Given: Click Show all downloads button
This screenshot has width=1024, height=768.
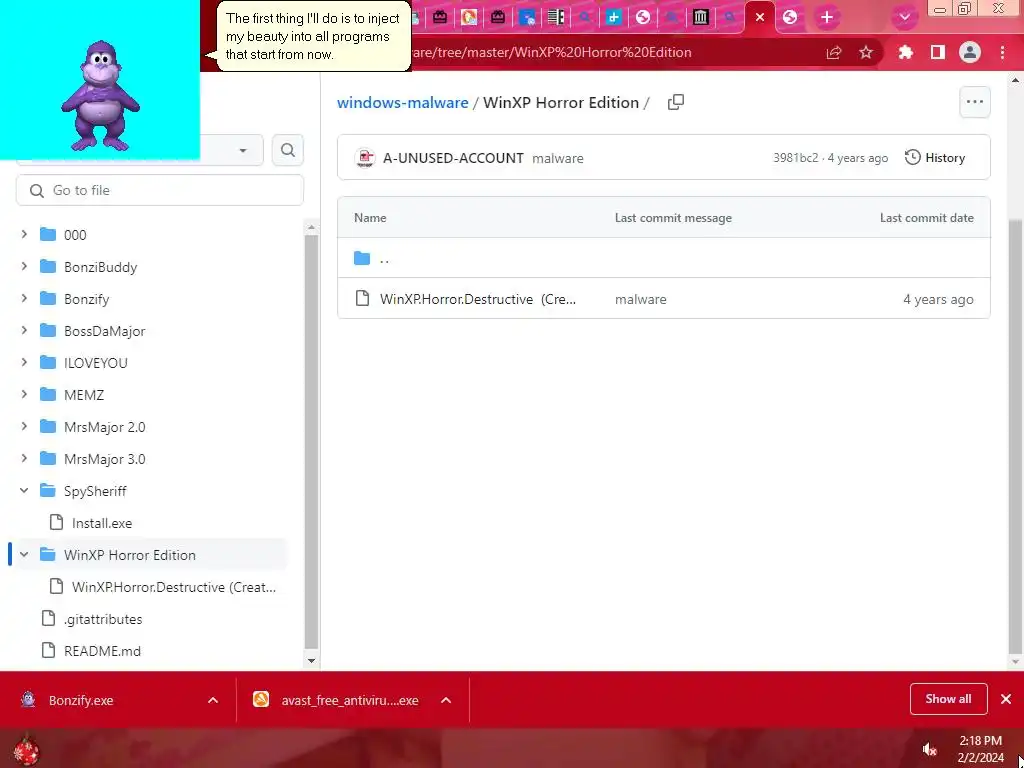Looking at the screenshot, I should pos(948,699).
